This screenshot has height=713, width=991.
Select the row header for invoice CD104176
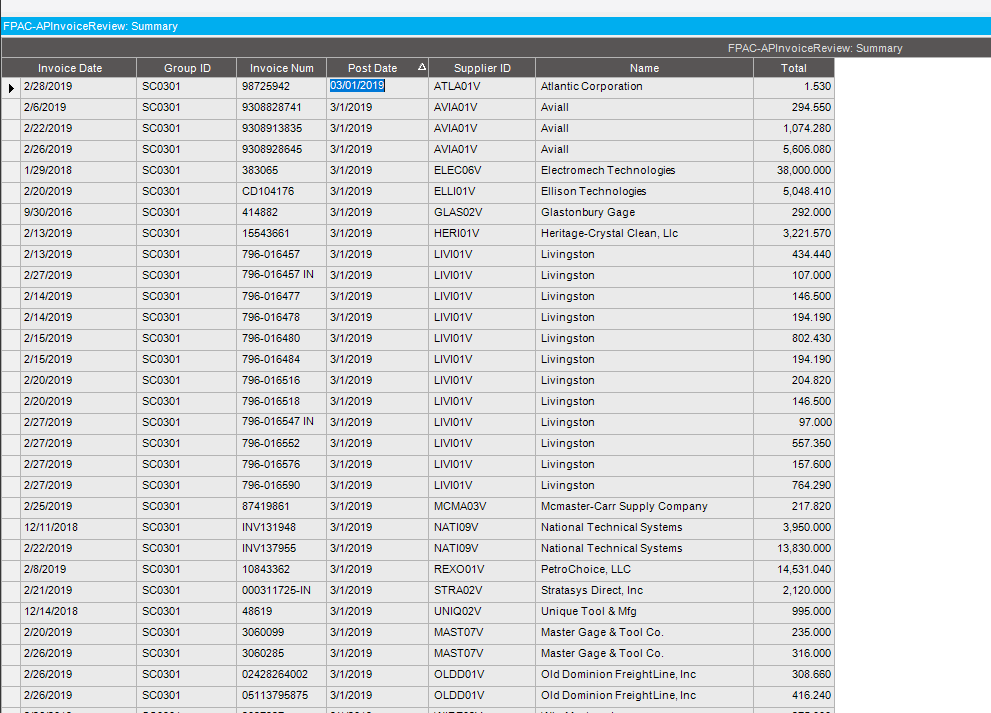(11, 192)
